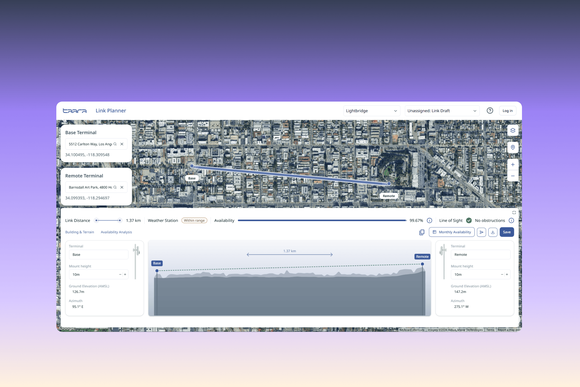Click the Base map marker label
Image resolution: width=580 pixels, height=387 pixels.
[192, 178]
